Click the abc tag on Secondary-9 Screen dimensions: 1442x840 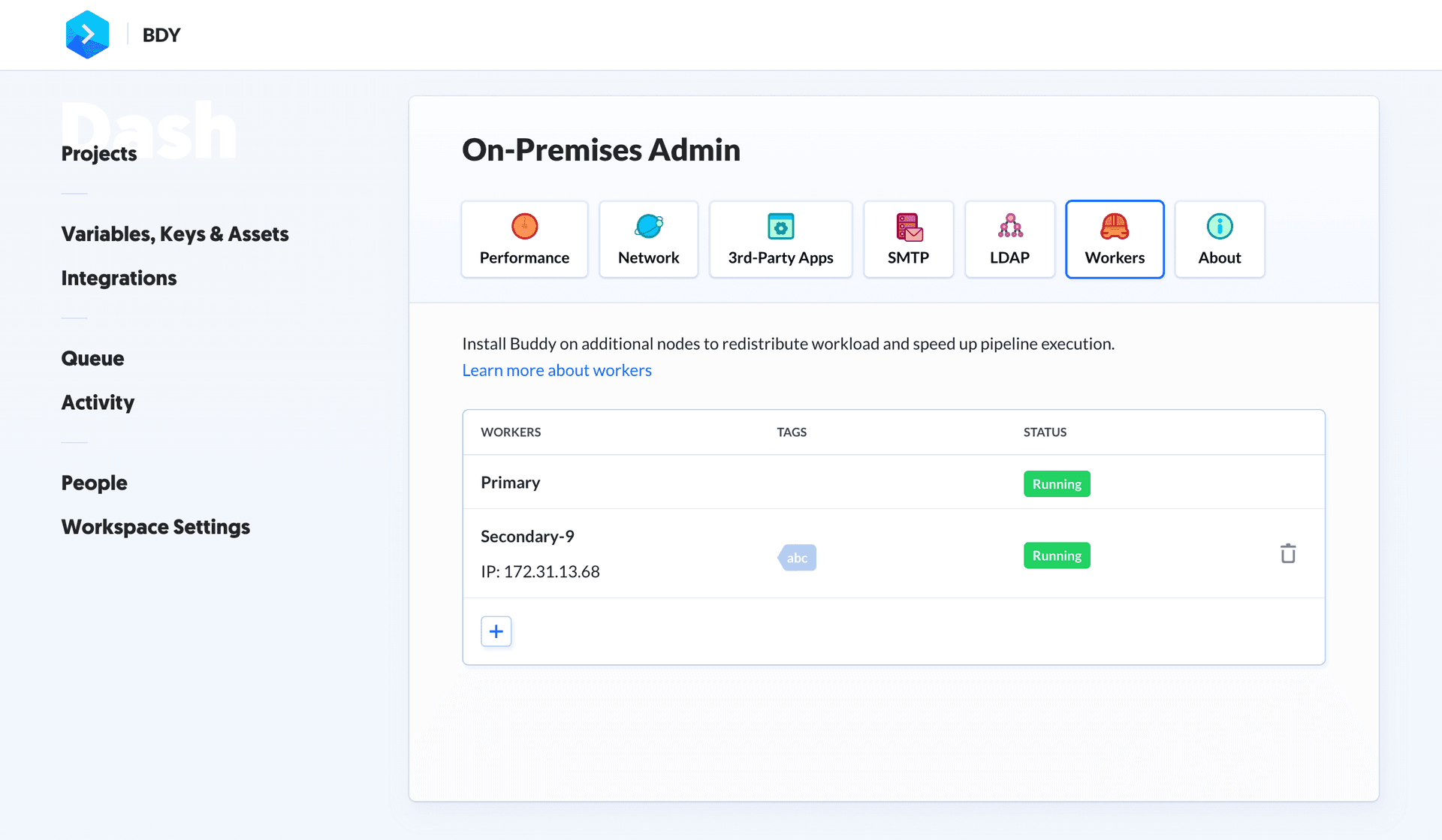[797, 558]
